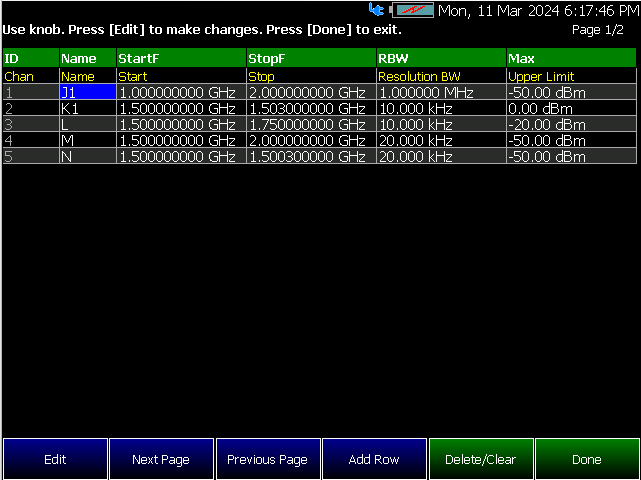Click the RBW column header
641x480 pixels.
point(442,58)
